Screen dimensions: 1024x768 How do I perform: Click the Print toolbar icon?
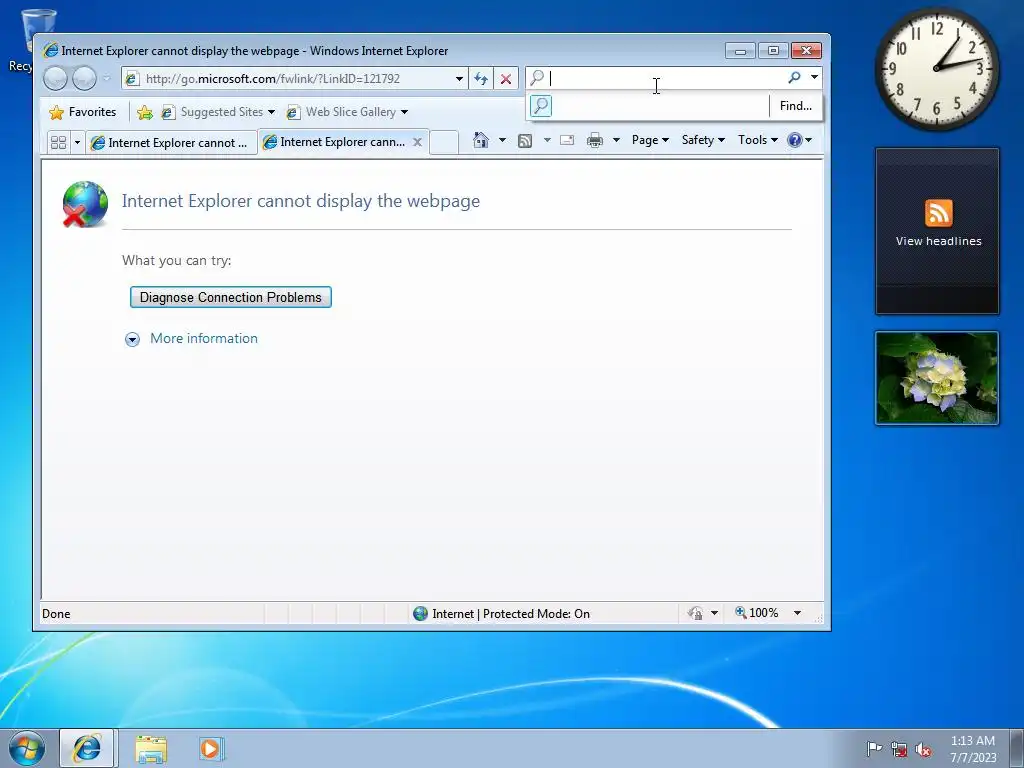pyautogui.click(x=594, y=140)
